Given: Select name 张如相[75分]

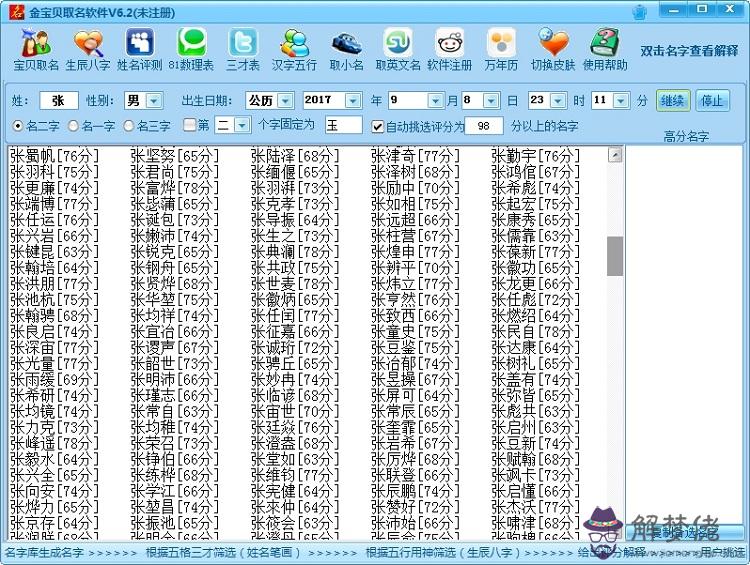Looking at the screenshot, I should (415, 204).
